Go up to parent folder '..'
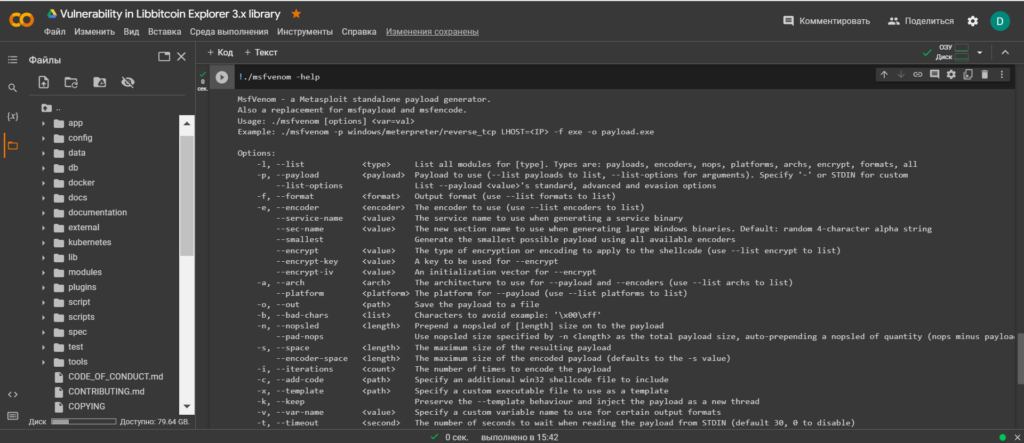 tap(50, 108)
